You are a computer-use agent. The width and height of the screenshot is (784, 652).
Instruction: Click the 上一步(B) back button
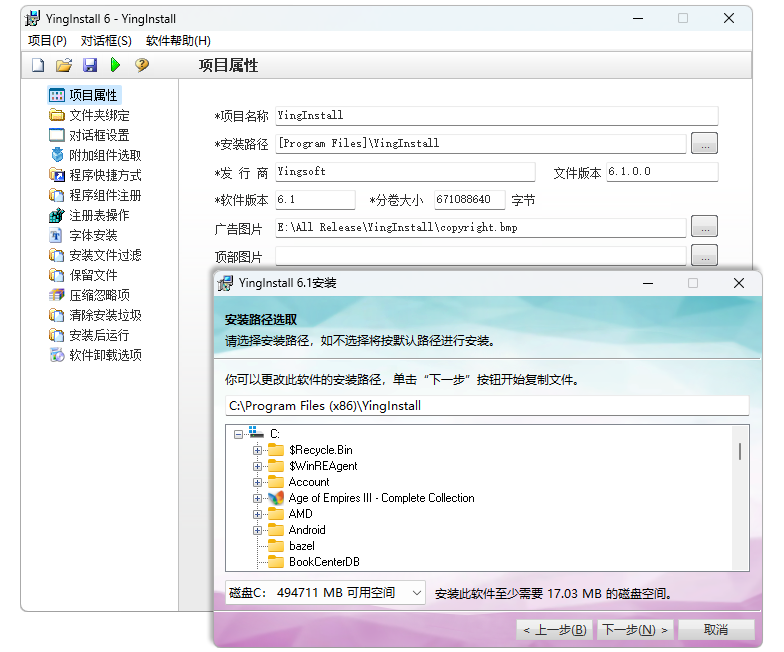click(x=554, y=630)
